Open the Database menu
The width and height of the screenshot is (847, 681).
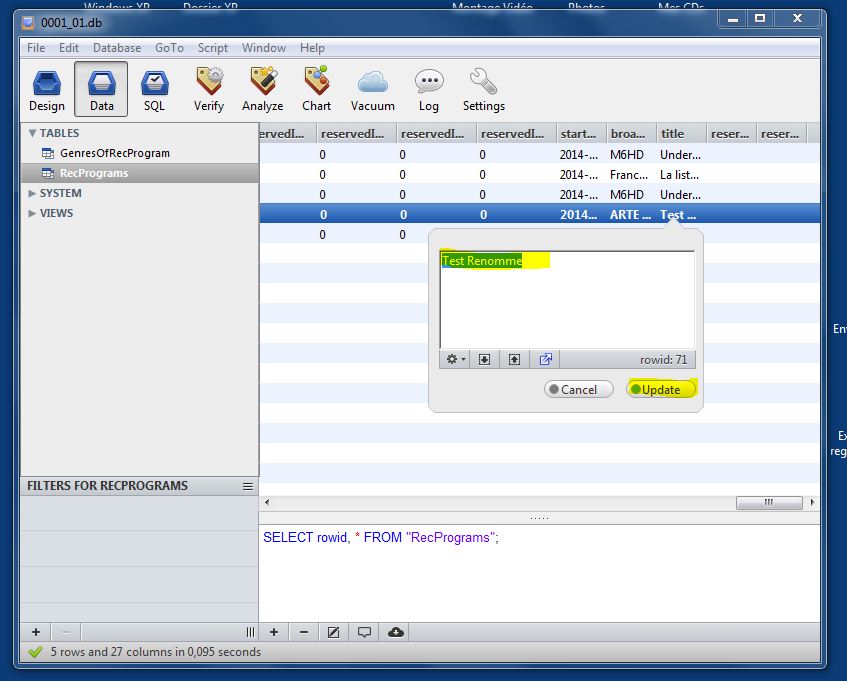pos(117,48)
